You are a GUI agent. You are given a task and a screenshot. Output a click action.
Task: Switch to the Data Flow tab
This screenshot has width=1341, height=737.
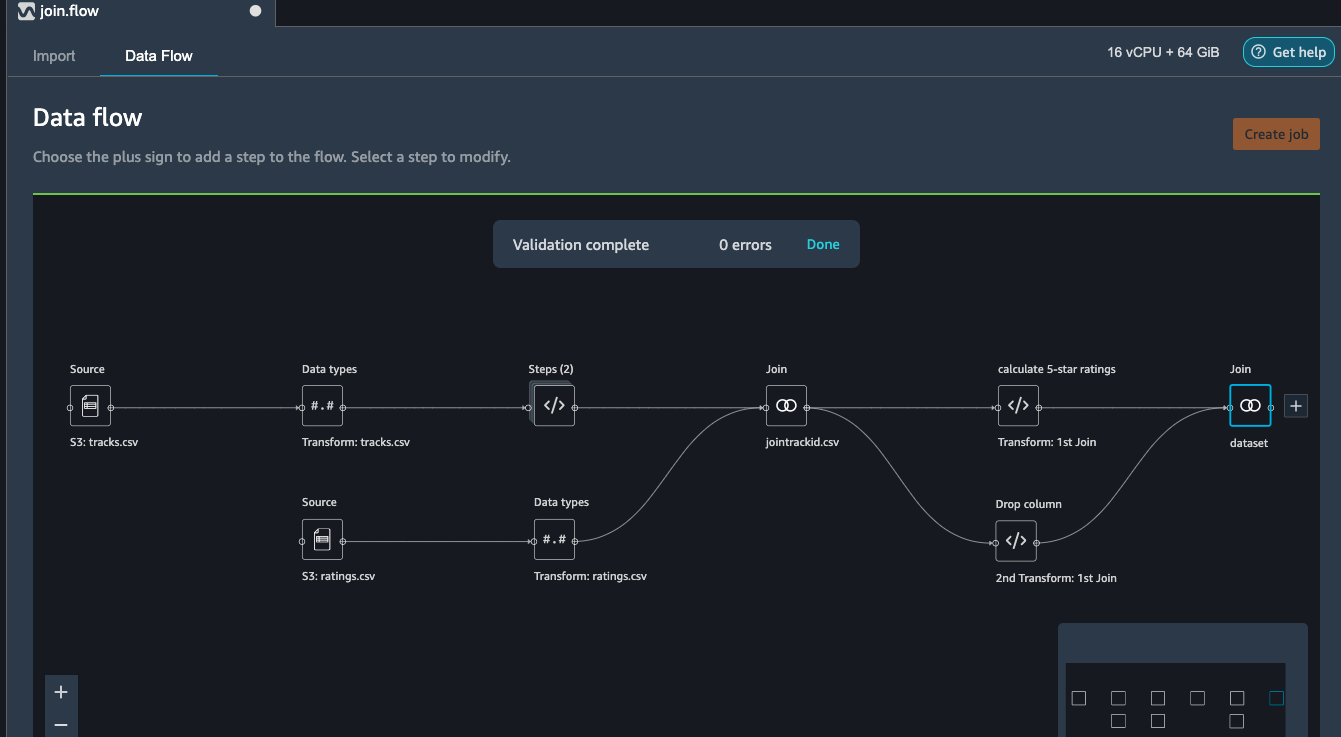[159, 56]
